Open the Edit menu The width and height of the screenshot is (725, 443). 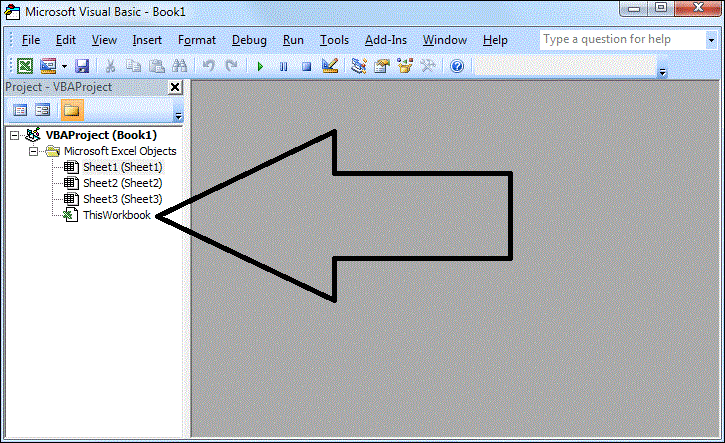[66, 40]
